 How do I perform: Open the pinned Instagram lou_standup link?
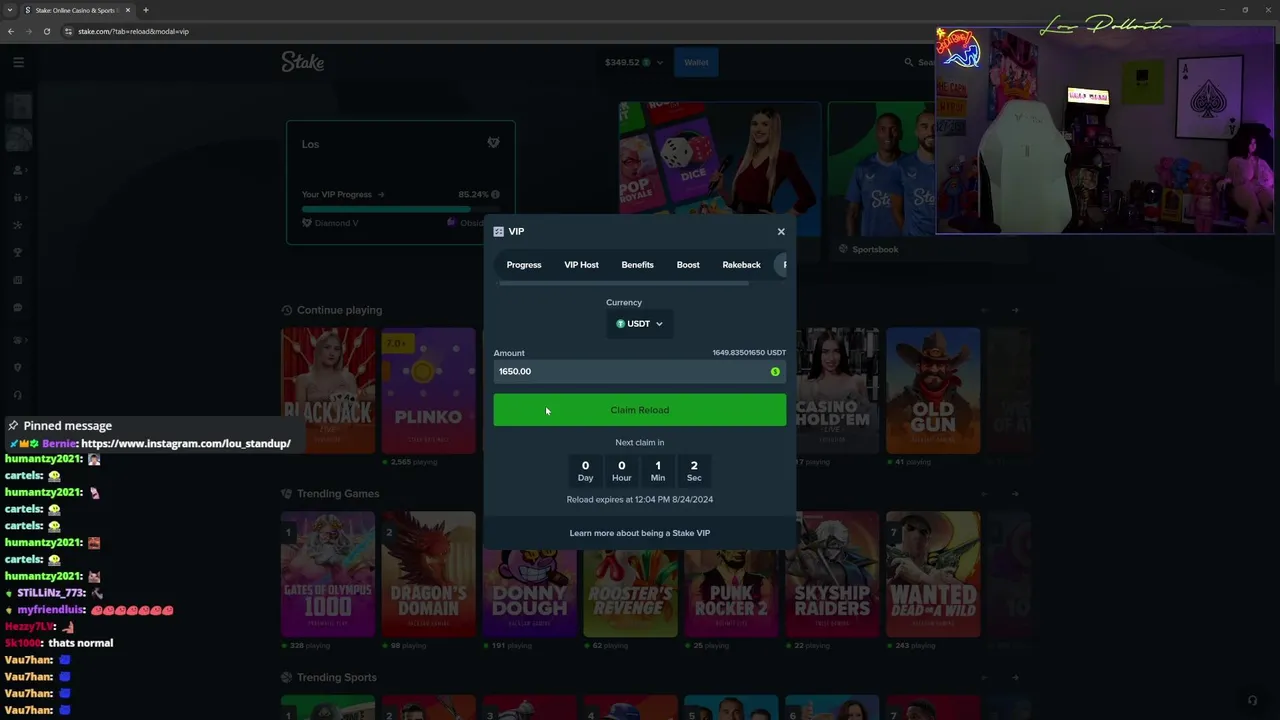[186, 444]
